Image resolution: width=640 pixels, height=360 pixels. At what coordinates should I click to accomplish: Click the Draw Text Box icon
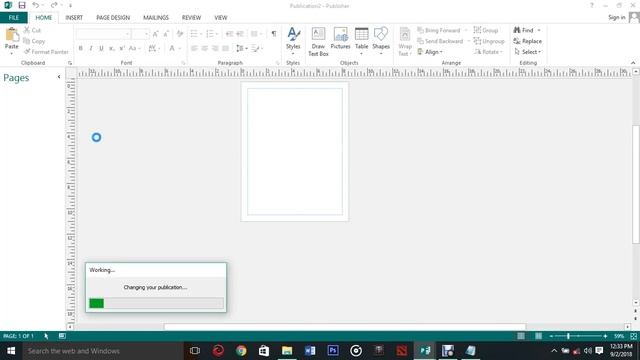[x=318, y=34]
